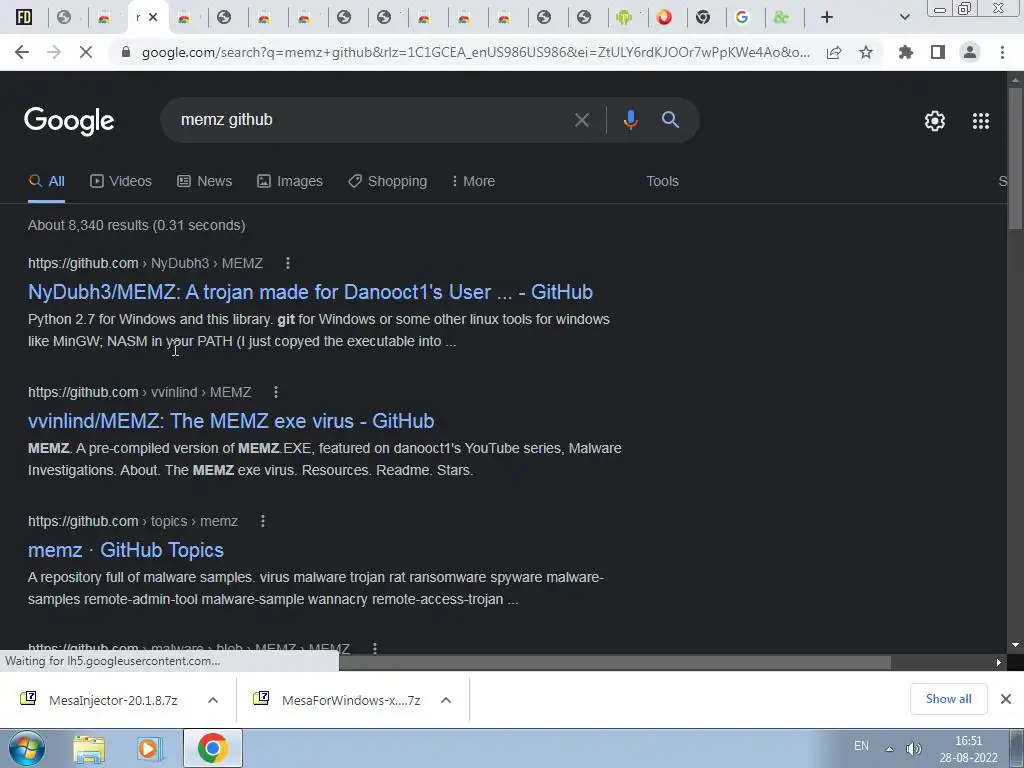The image size is (1024, 768).
Task: Click the vertical scrollbar down arrow
Action: coord(1015,645)
